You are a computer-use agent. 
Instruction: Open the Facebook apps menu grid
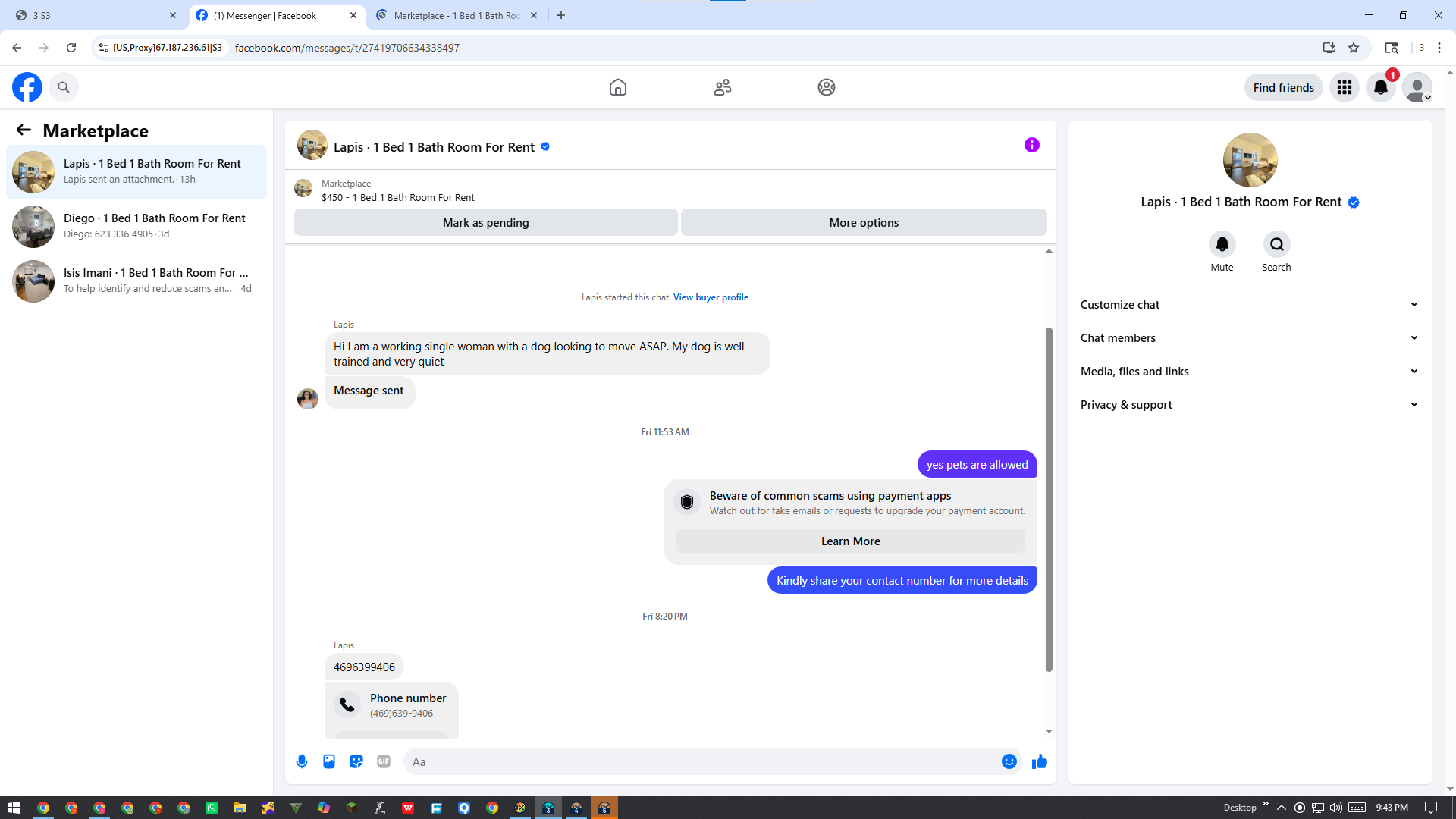pyautogui.click(x=1345, y=87)
